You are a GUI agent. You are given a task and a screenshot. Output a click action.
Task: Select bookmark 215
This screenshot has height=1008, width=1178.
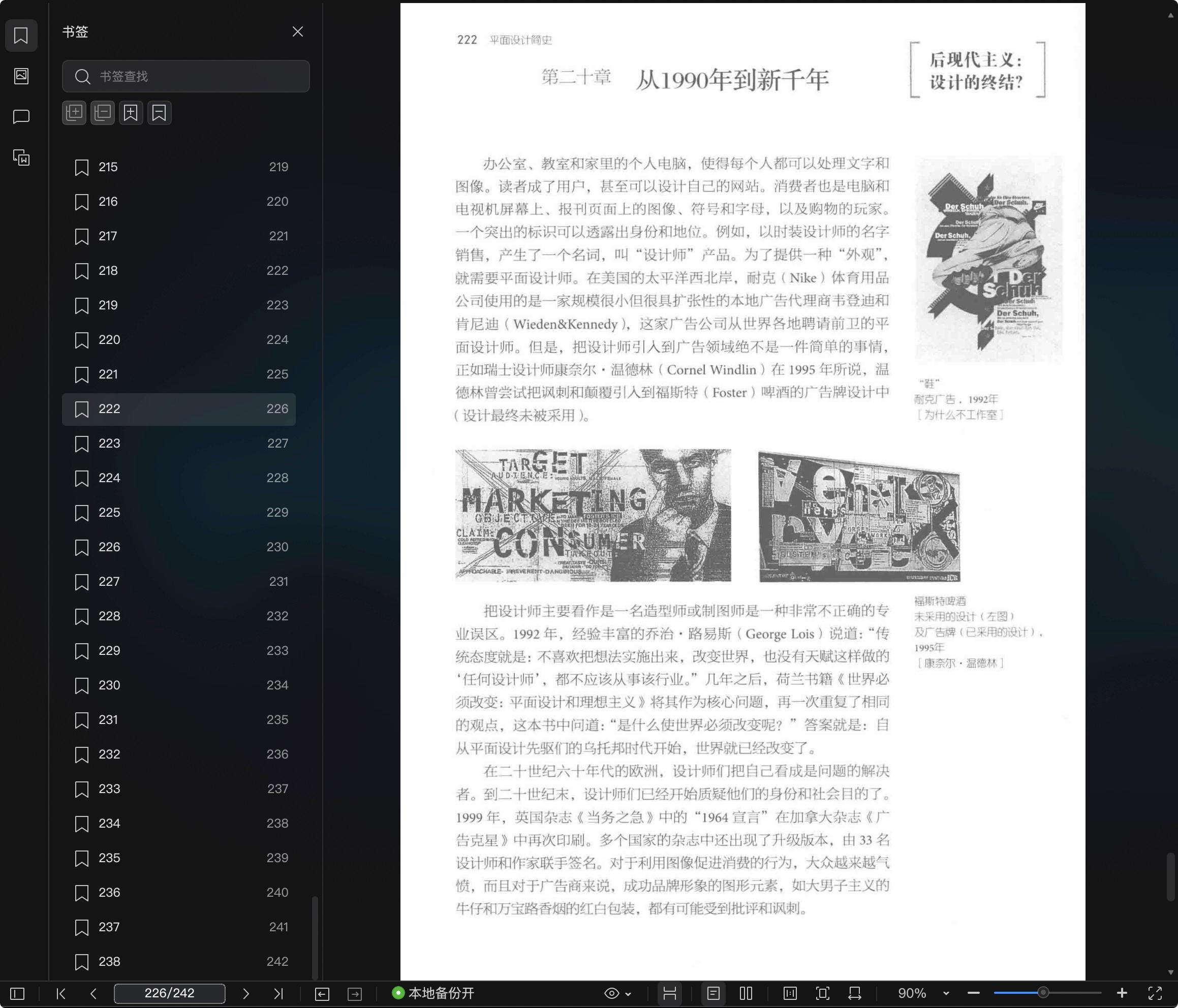178,167
